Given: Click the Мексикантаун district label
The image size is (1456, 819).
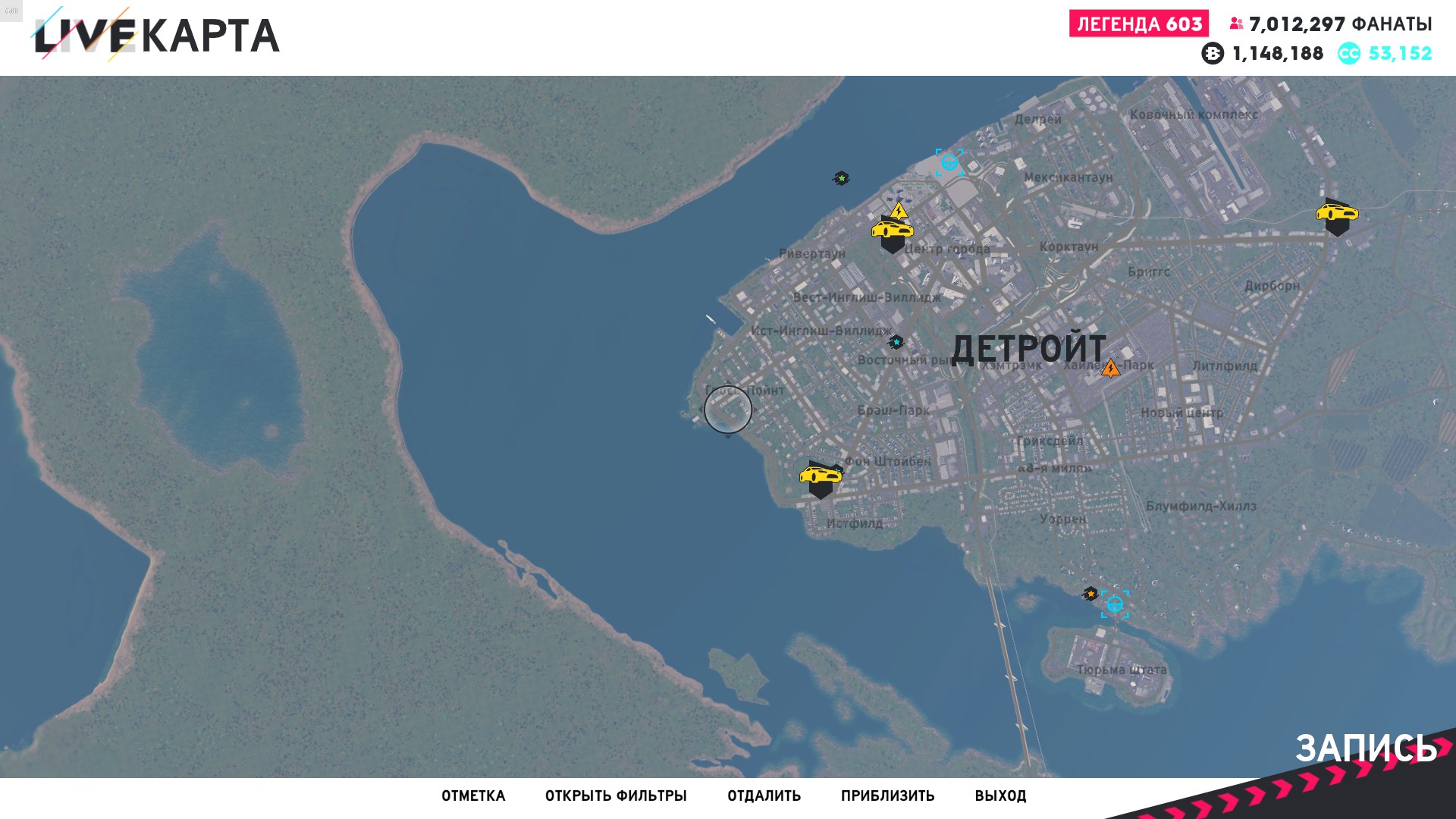Looking at the screenshot, I should (1068, 177).
